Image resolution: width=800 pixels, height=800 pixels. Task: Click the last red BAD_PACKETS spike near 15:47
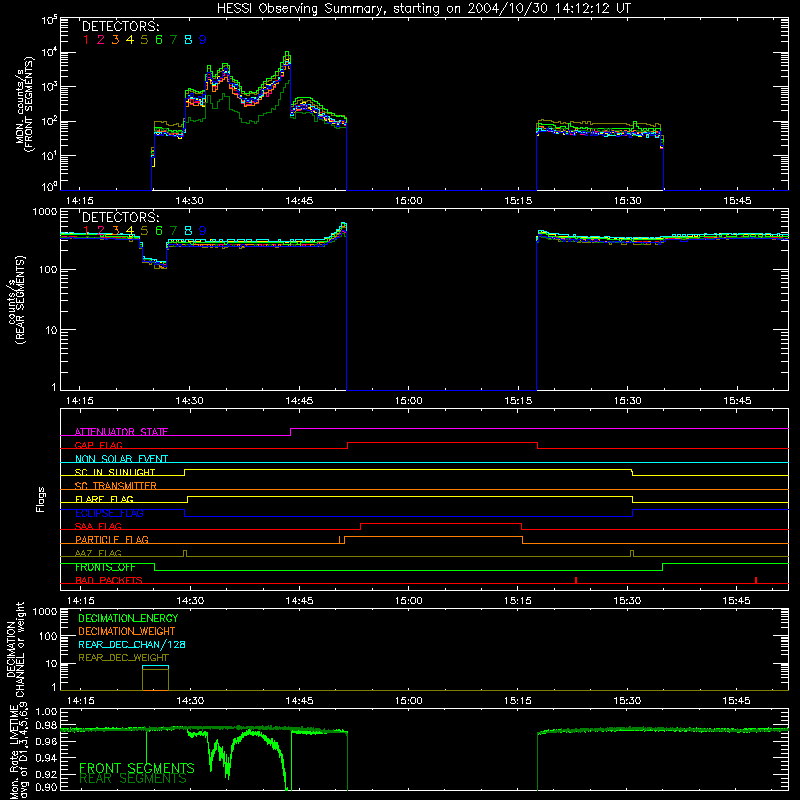[x=756, y=580]
